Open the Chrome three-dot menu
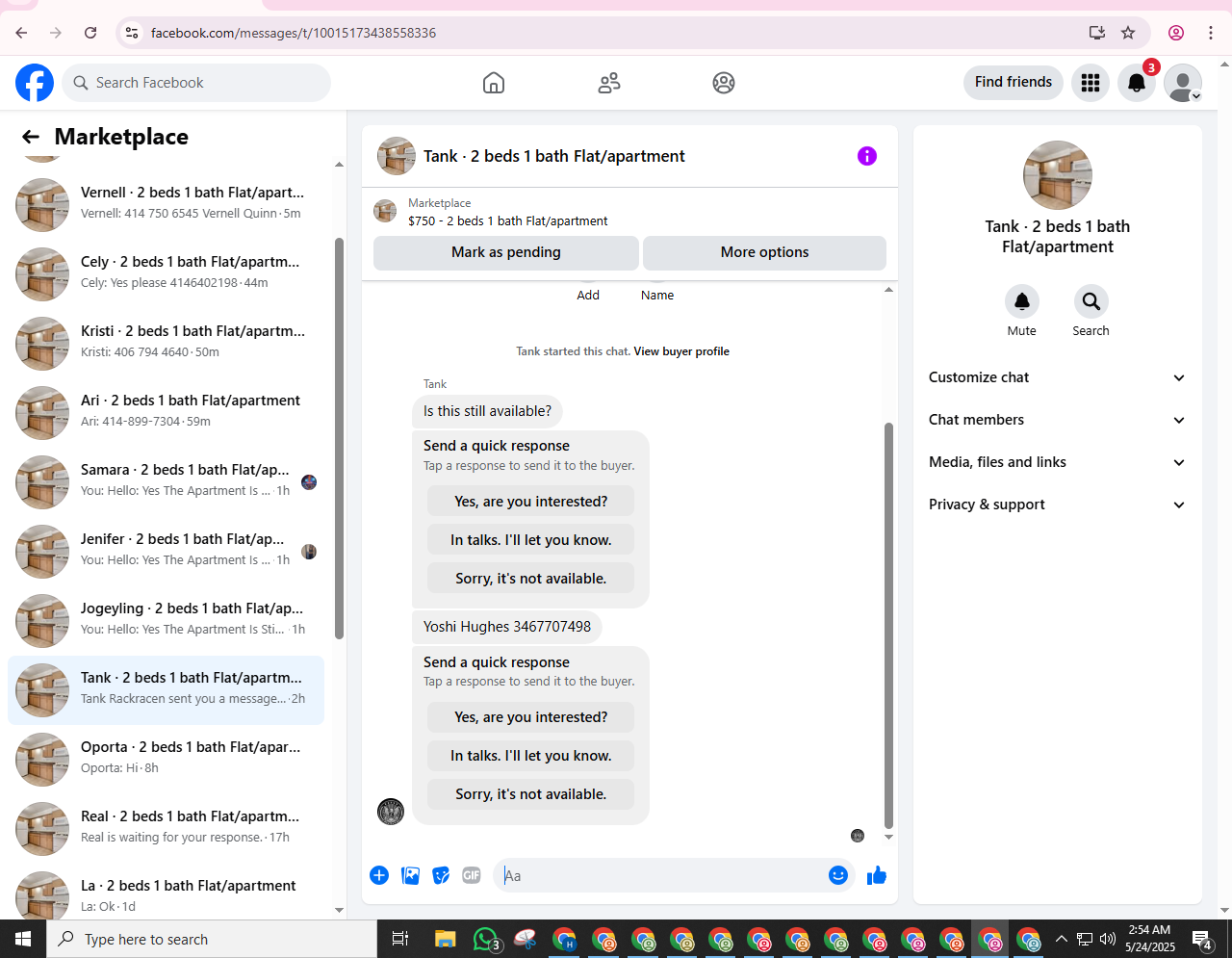Image resolution: width=1232 pixels, height=958 pixels. pyautogui.click(x=1211, y=33)
